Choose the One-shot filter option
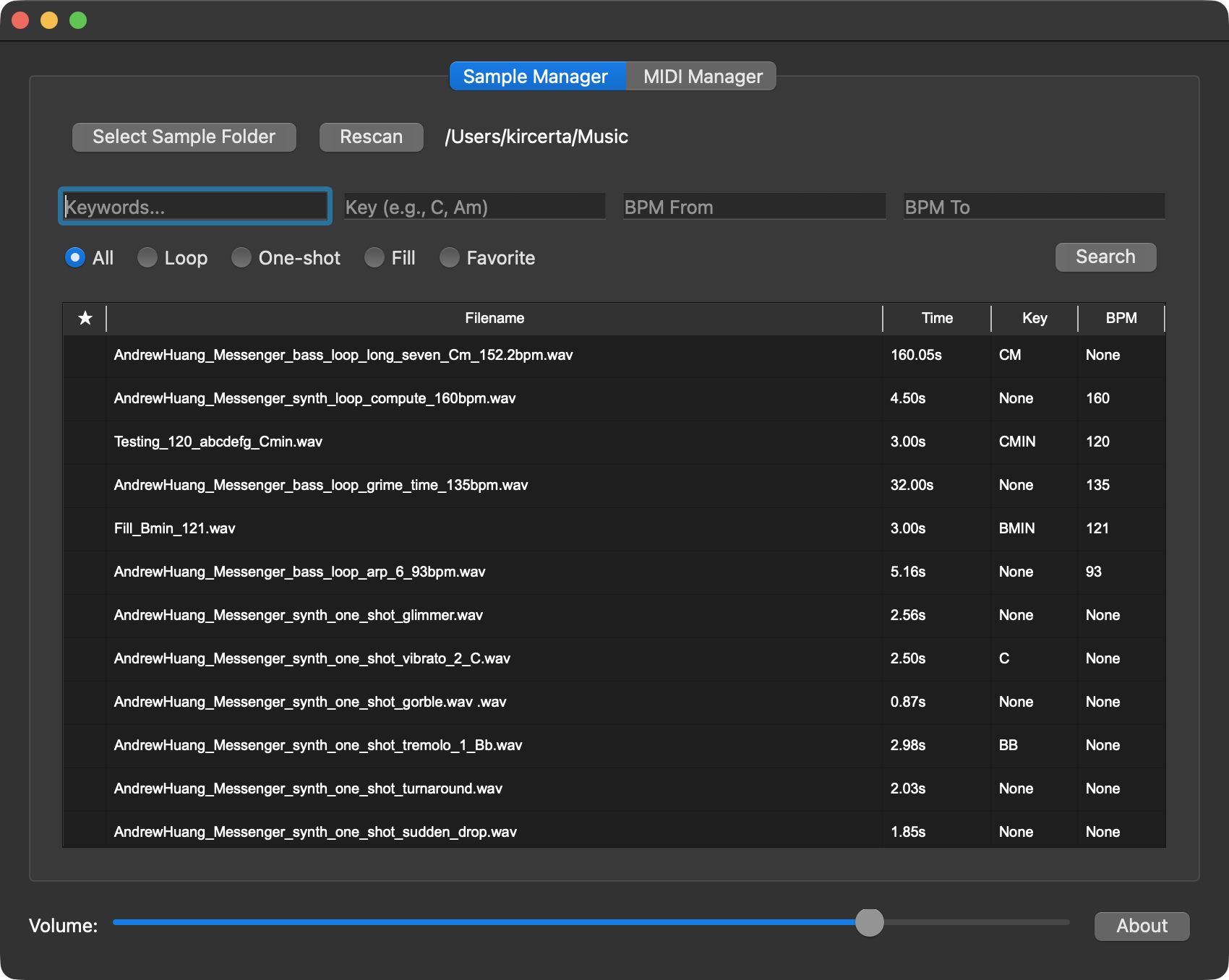 [241, 258]
